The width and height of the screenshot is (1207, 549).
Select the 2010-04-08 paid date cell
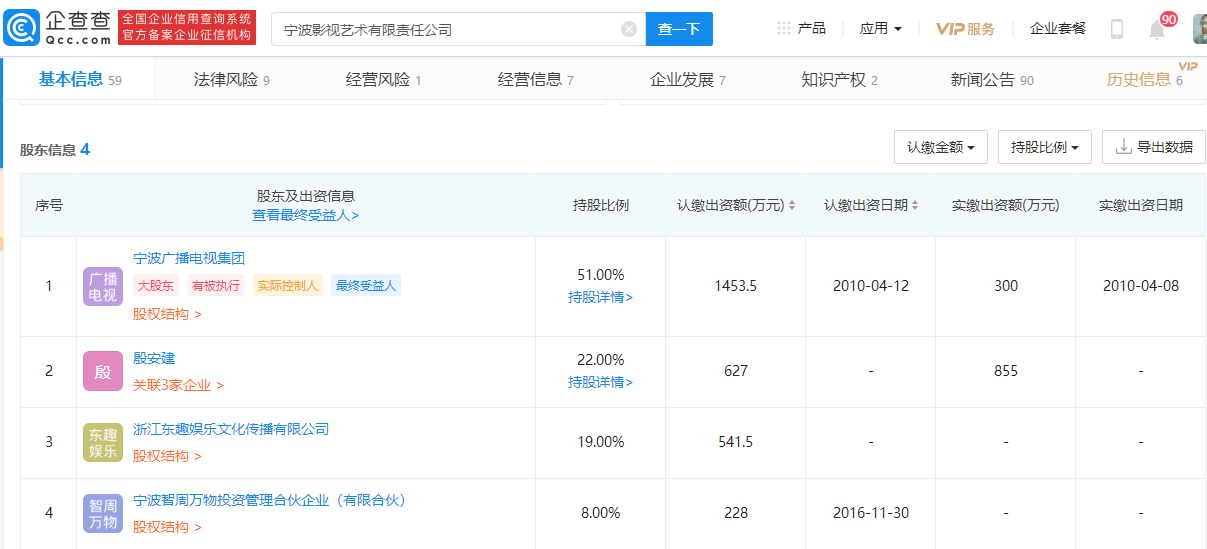(1140, 286)
